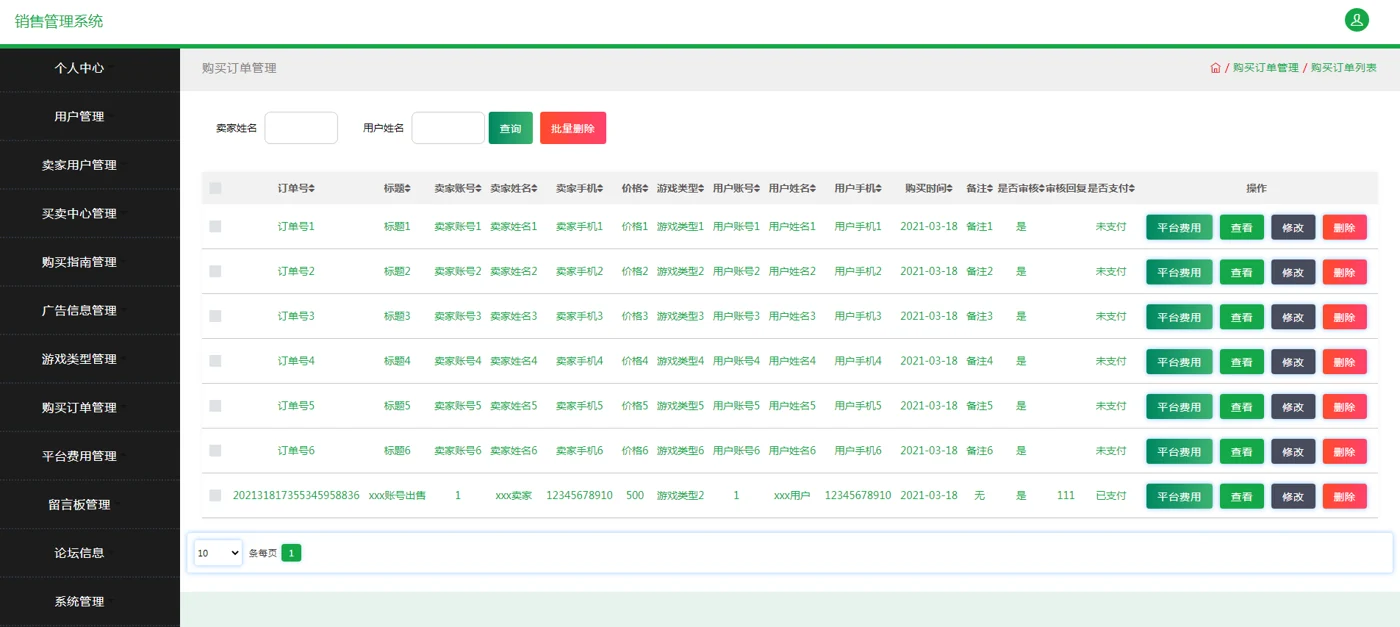Viewport: 1400px width, 627px height.
Task: Sort the table by 订单号 column arrows
Action: pyautogui.click(x=312, y=188)
